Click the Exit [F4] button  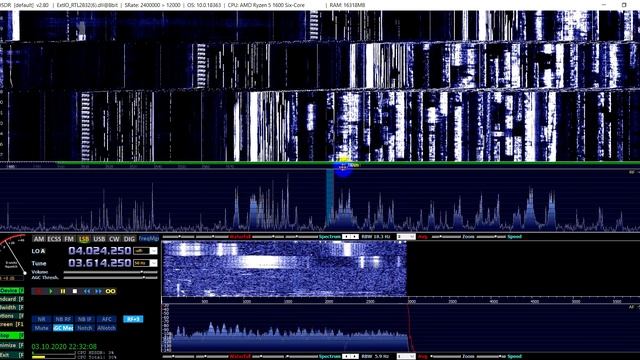(12, 355)
